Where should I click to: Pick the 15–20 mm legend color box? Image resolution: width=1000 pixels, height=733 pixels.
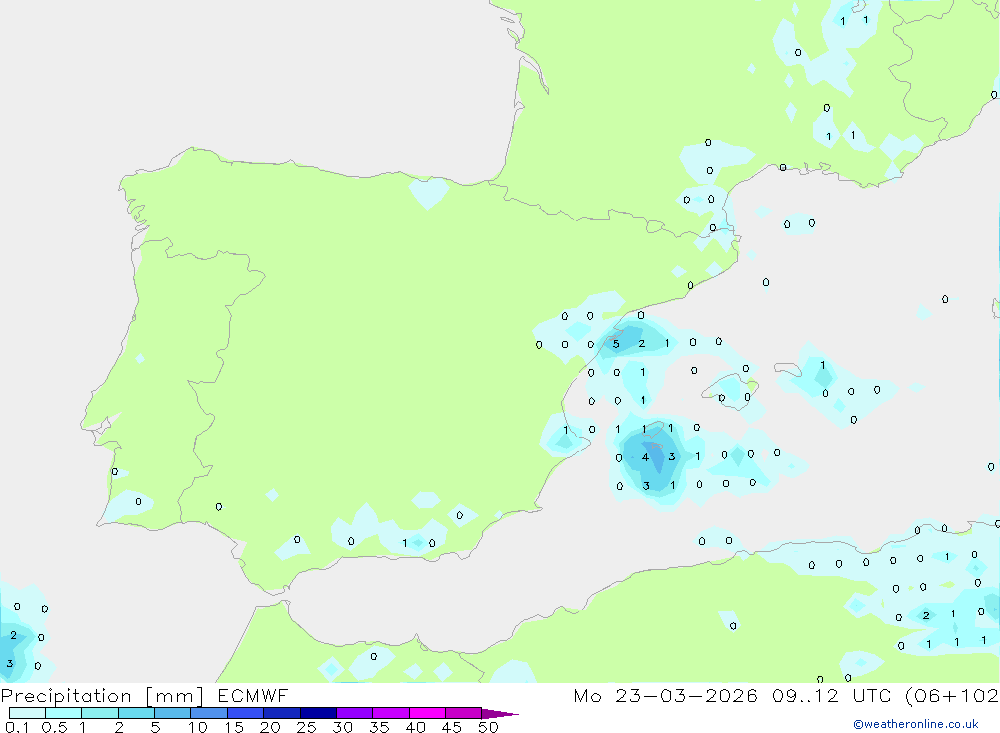[x=245, y=713]
